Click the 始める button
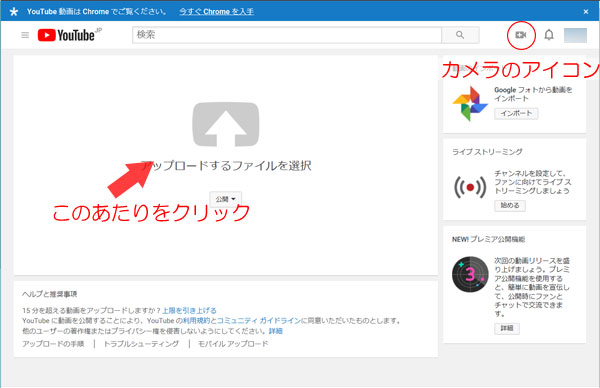This screenshot has width=600, height=388. pyautogui.click(x=510, y=205)
